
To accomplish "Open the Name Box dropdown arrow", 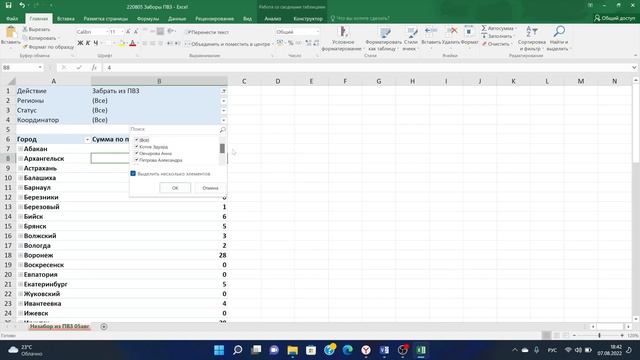I will pos(40,67).
